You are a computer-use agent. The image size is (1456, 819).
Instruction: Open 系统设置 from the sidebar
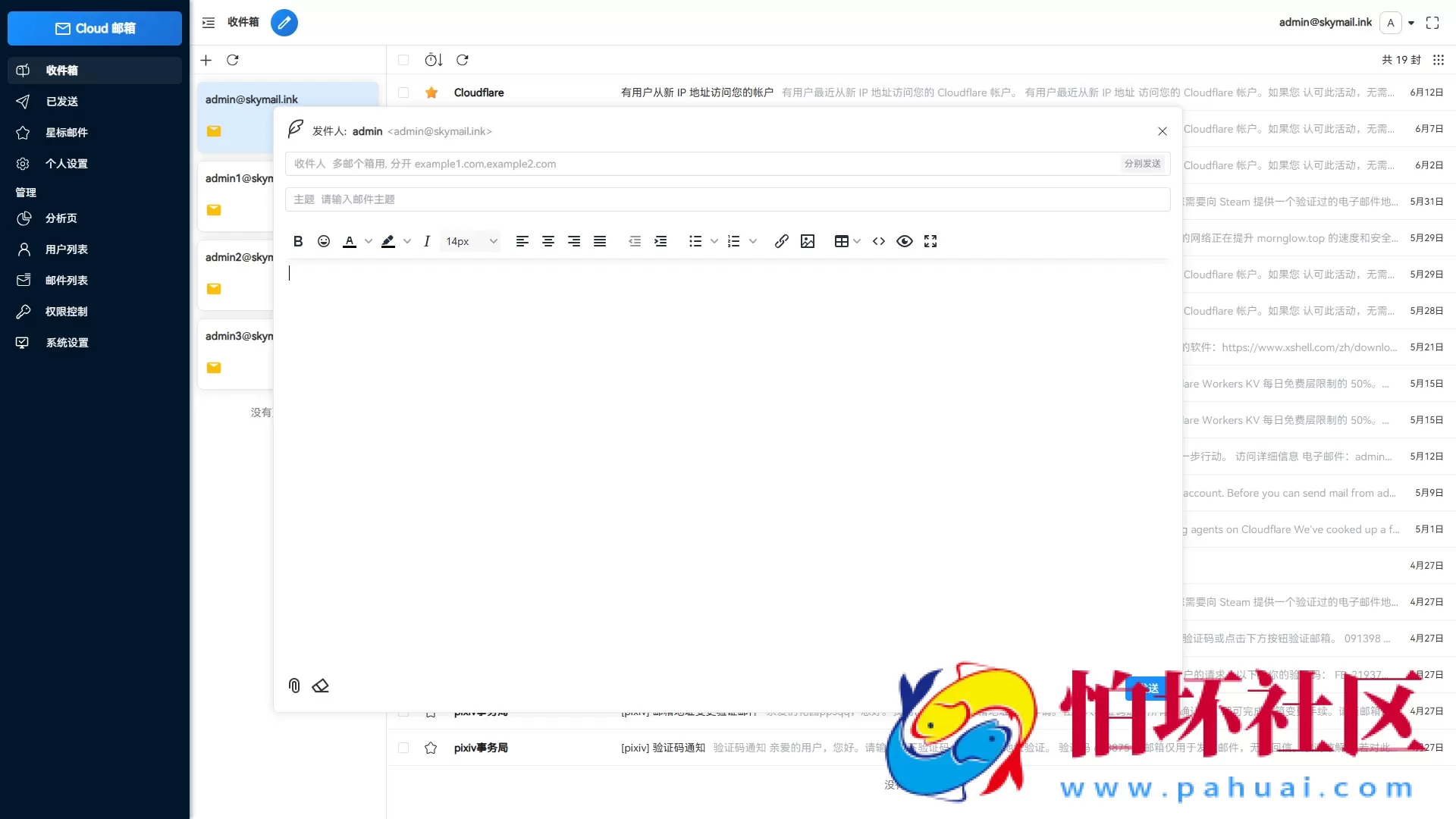67,342
